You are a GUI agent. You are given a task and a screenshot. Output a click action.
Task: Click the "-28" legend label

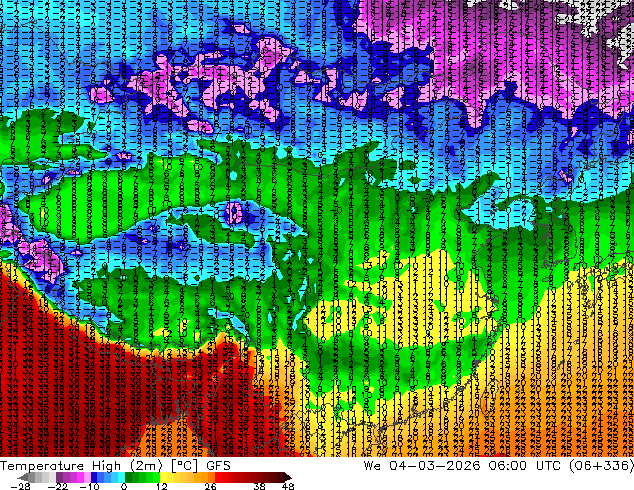coord(21,486)
